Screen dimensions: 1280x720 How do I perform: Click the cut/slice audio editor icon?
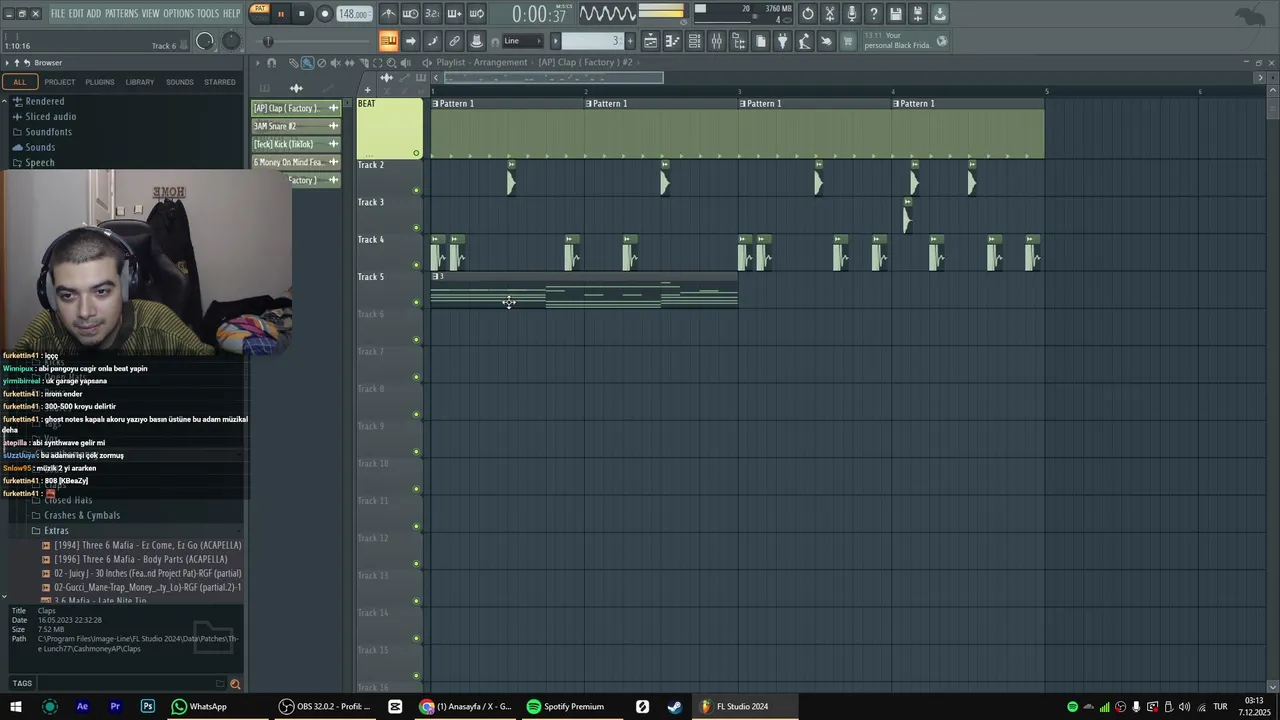[x=829, y=14]
